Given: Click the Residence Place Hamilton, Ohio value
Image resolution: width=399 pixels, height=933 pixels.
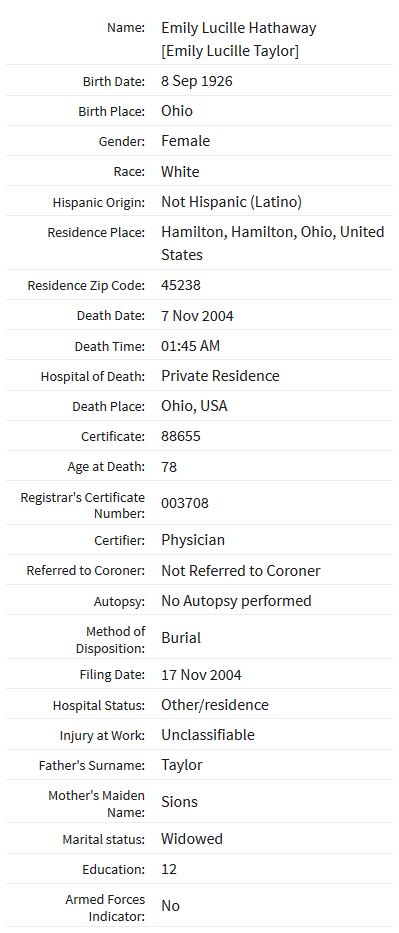Looking at the screenshot, I should [x=272, y=243].
